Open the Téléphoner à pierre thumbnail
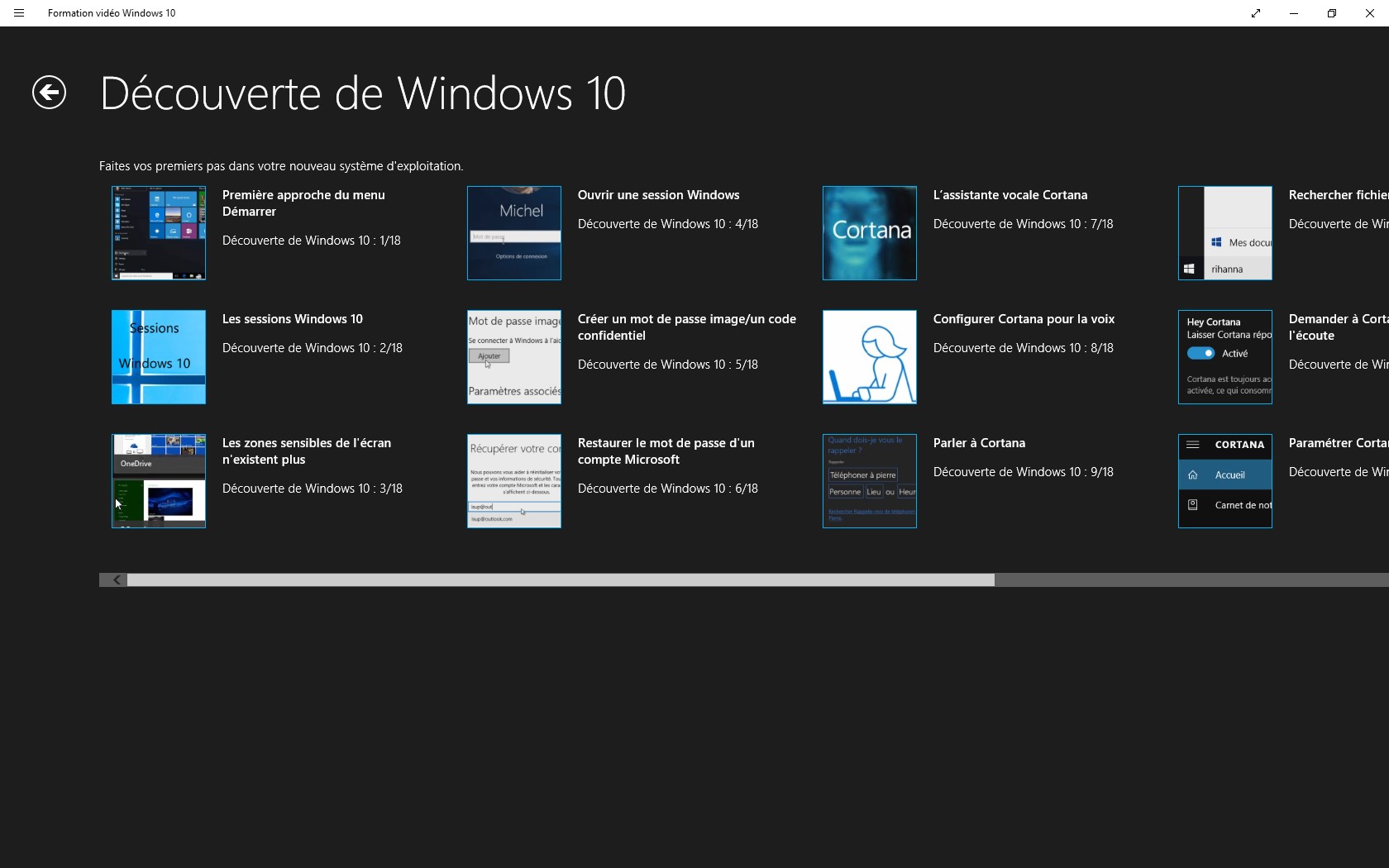 tap(870, 481)
